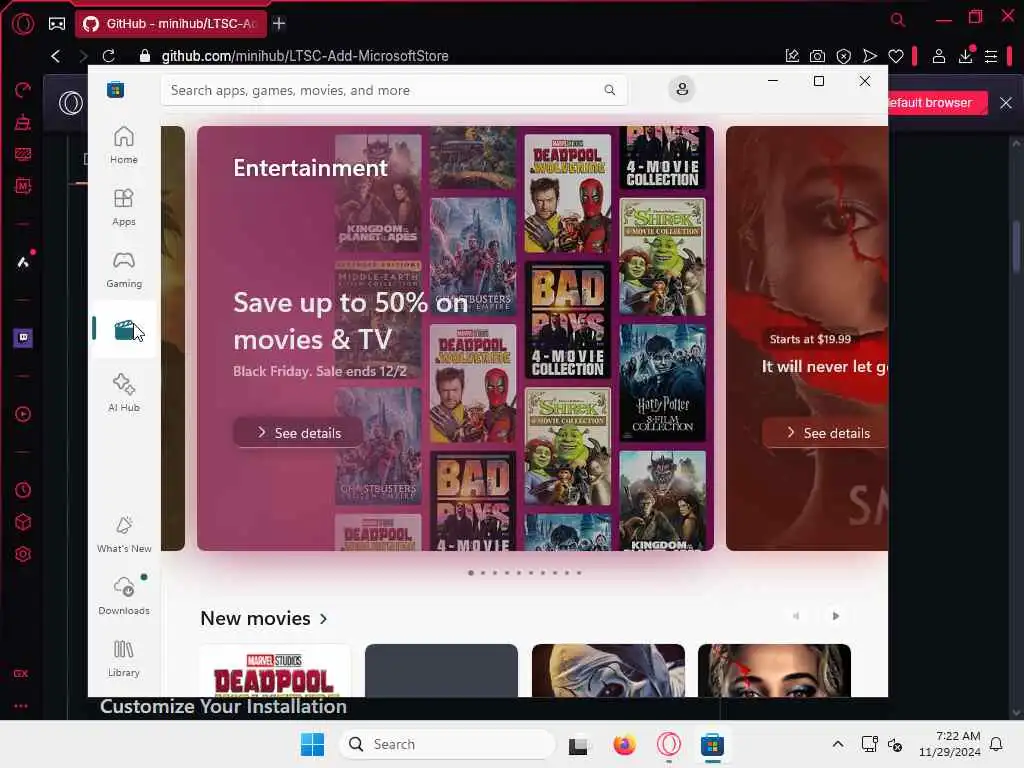The height and width of the screenshot is (768, 1024).
Task: Open AI Hub in Store sidebar
Action: tap(123, 392)
